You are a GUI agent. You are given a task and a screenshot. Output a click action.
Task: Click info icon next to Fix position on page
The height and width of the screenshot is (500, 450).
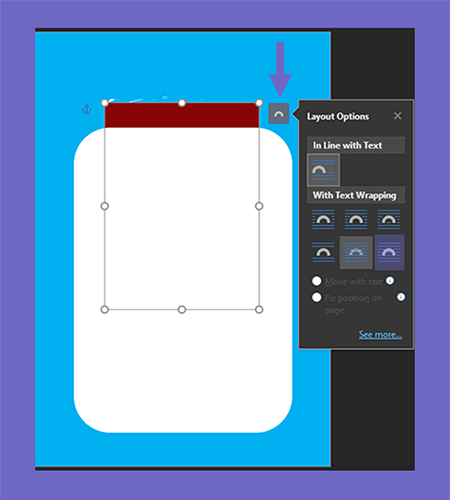(x=401, y=297)
